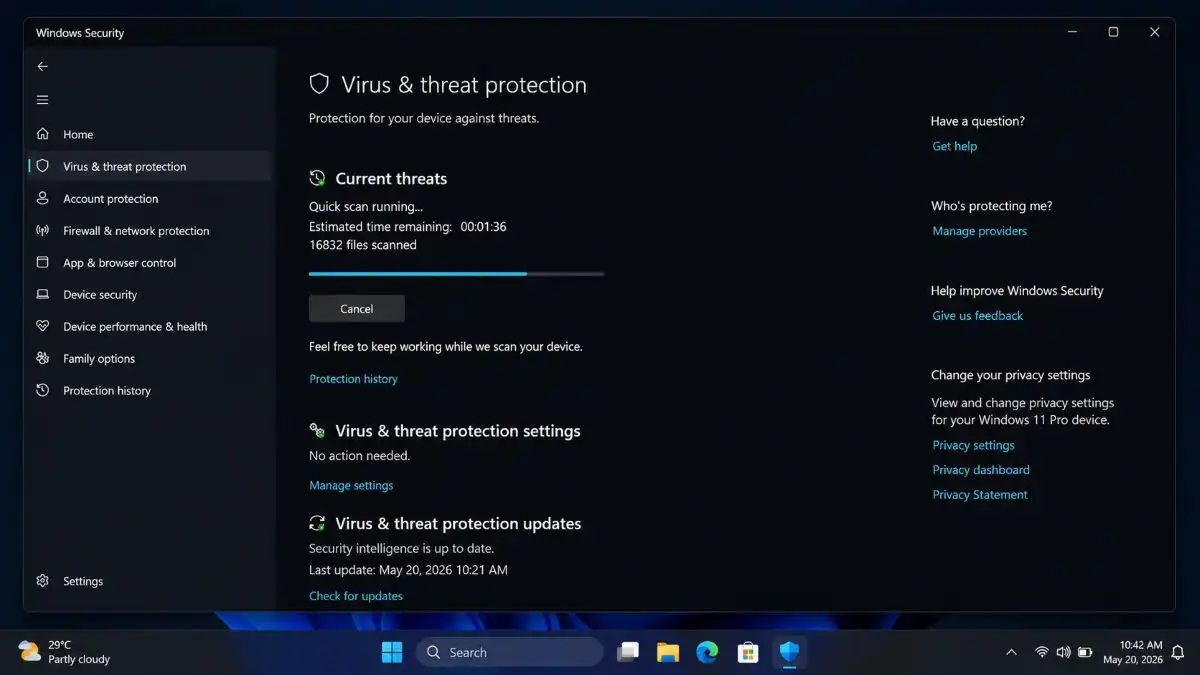The height and width of the screenshot is (675, 1200).
Task: Click the 'Virus & threat protection updates' heading
Action: pyautogui.click(x=458, y=523)
